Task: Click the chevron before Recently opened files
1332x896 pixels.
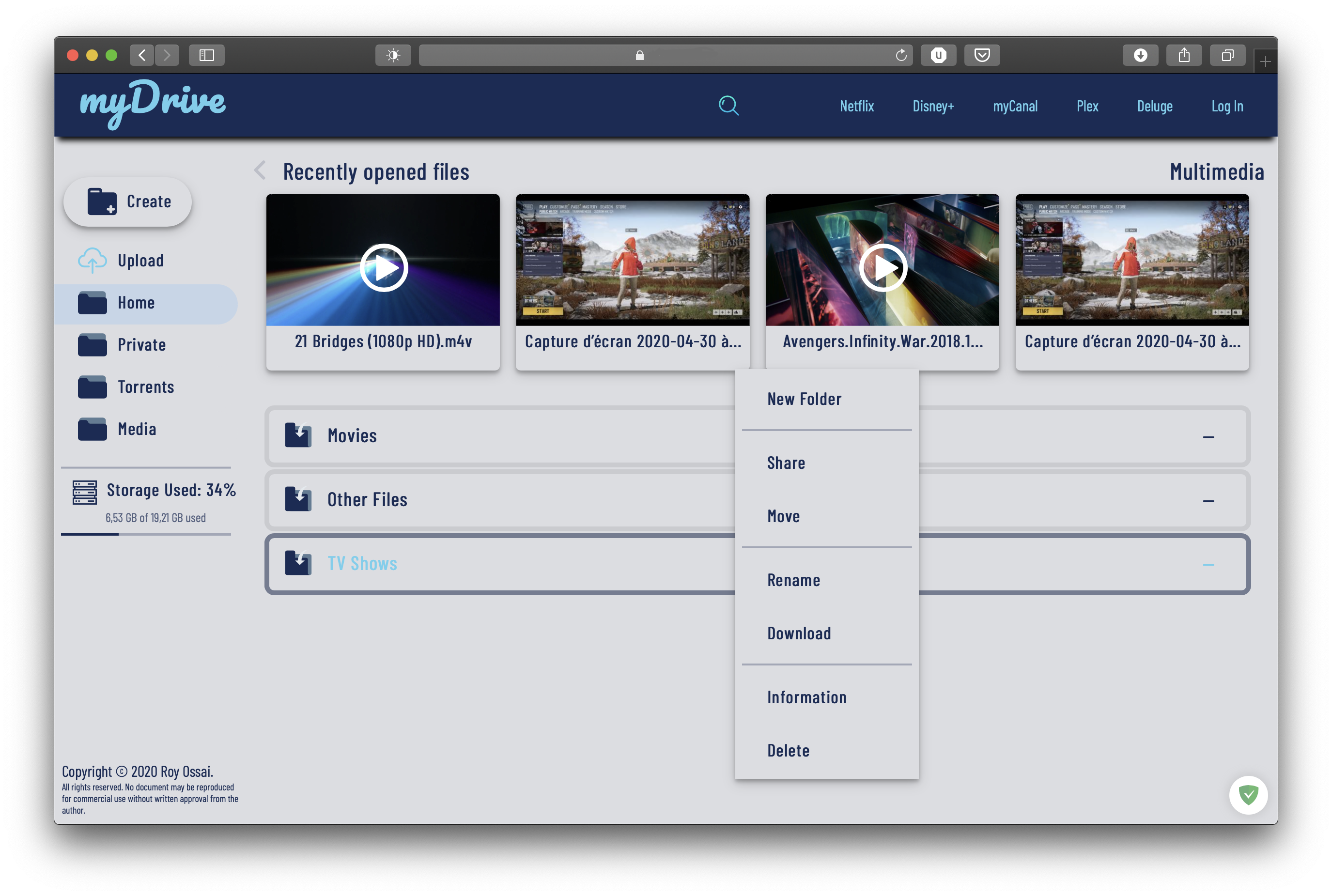Action: pyautogui.click(x=261, y=170)
